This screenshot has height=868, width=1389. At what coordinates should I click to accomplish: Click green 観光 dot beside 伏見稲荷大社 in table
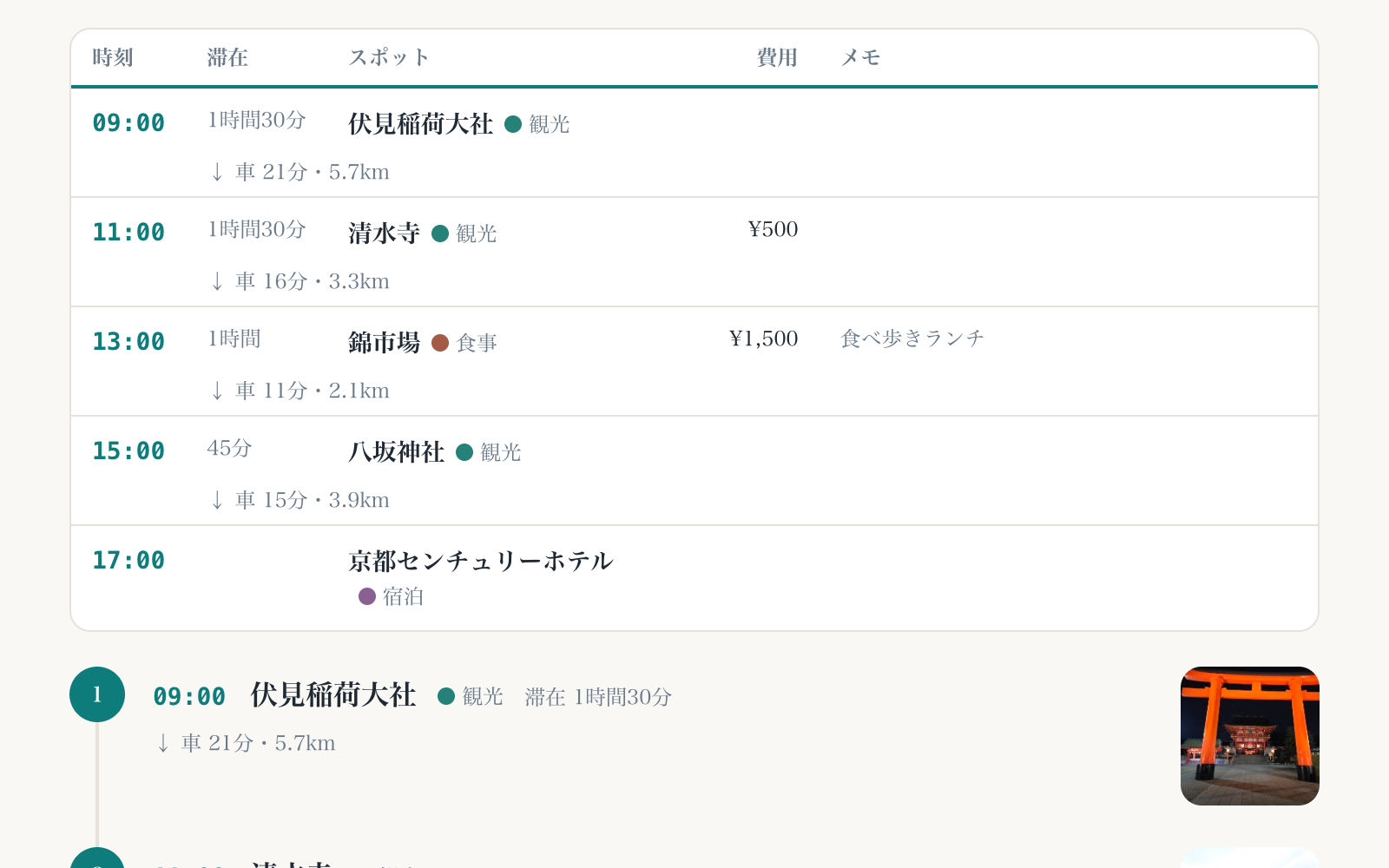point(513,124)
